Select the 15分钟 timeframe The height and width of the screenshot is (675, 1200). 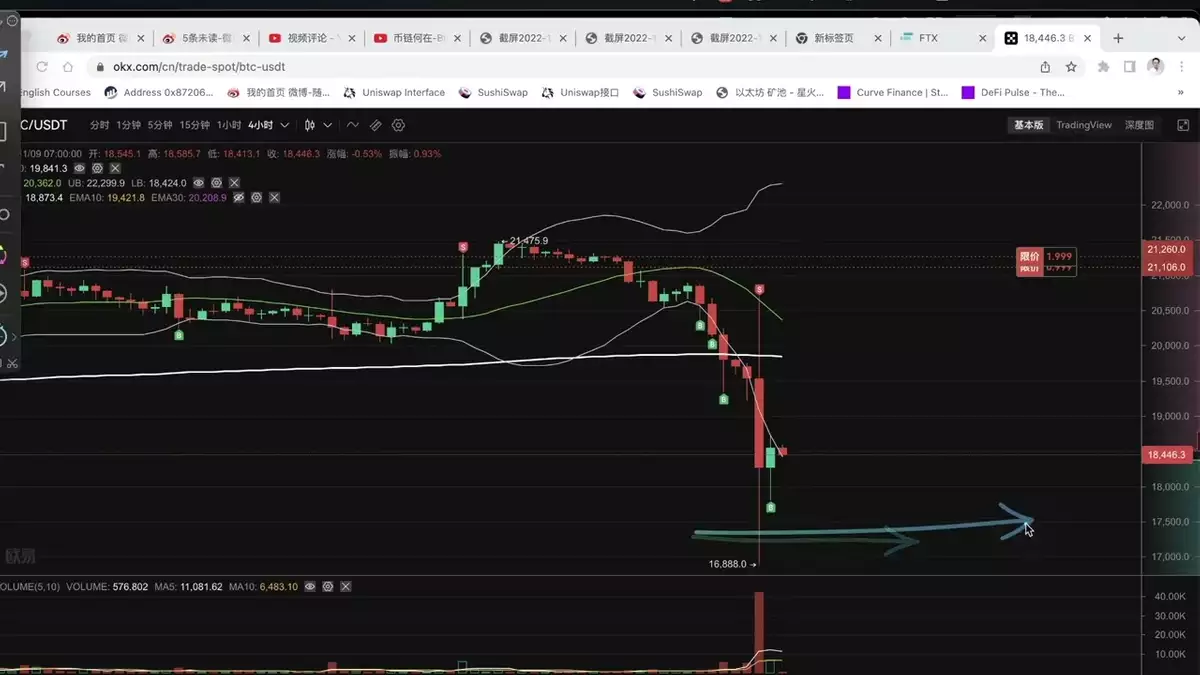click(x=195, y=126)
